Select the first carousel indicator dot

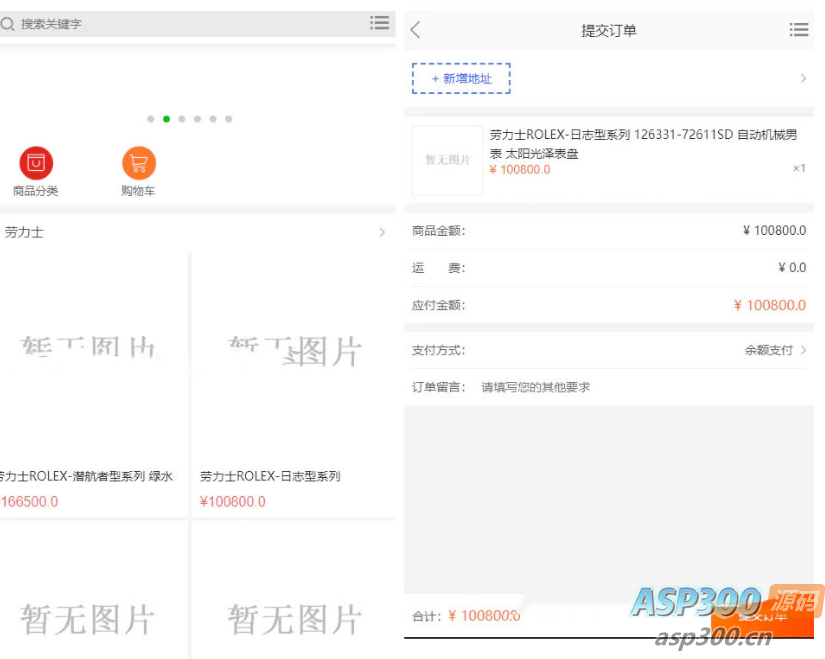(151, 119)
